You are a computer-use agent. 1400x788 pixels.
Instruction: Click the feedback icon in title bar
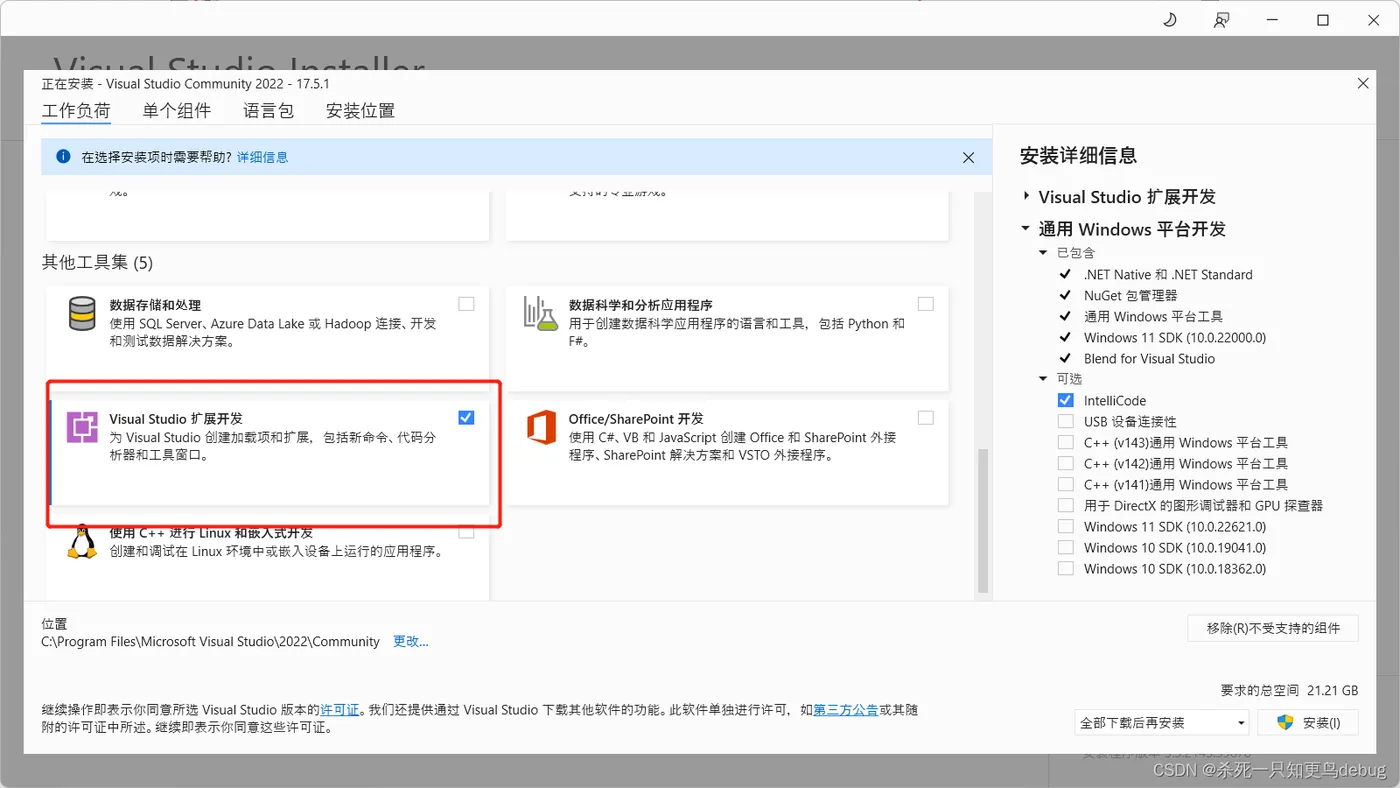click(1221, 20)
